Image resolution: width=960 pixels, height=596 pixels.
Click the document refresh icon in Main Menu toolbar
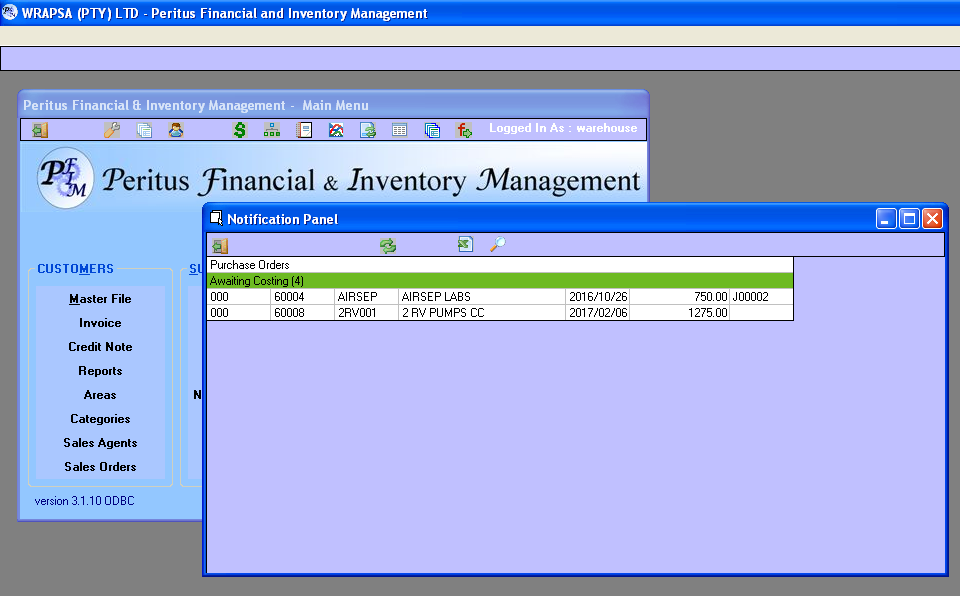pyautogui.click(x=367, y=130)
